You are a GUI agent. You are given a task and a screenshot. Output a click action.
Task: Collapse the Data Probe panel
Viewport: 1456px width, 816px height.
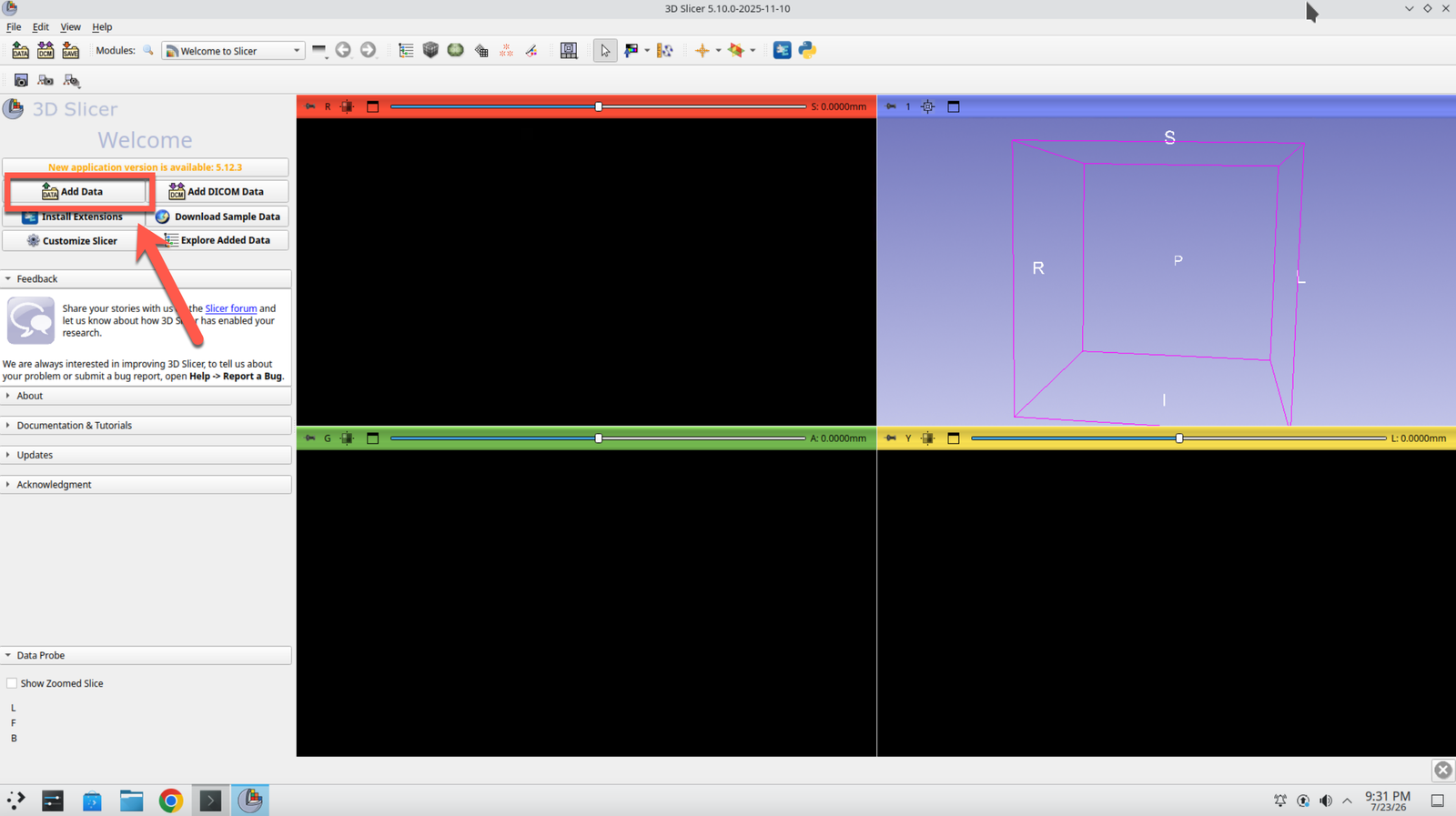coord(146,655)
